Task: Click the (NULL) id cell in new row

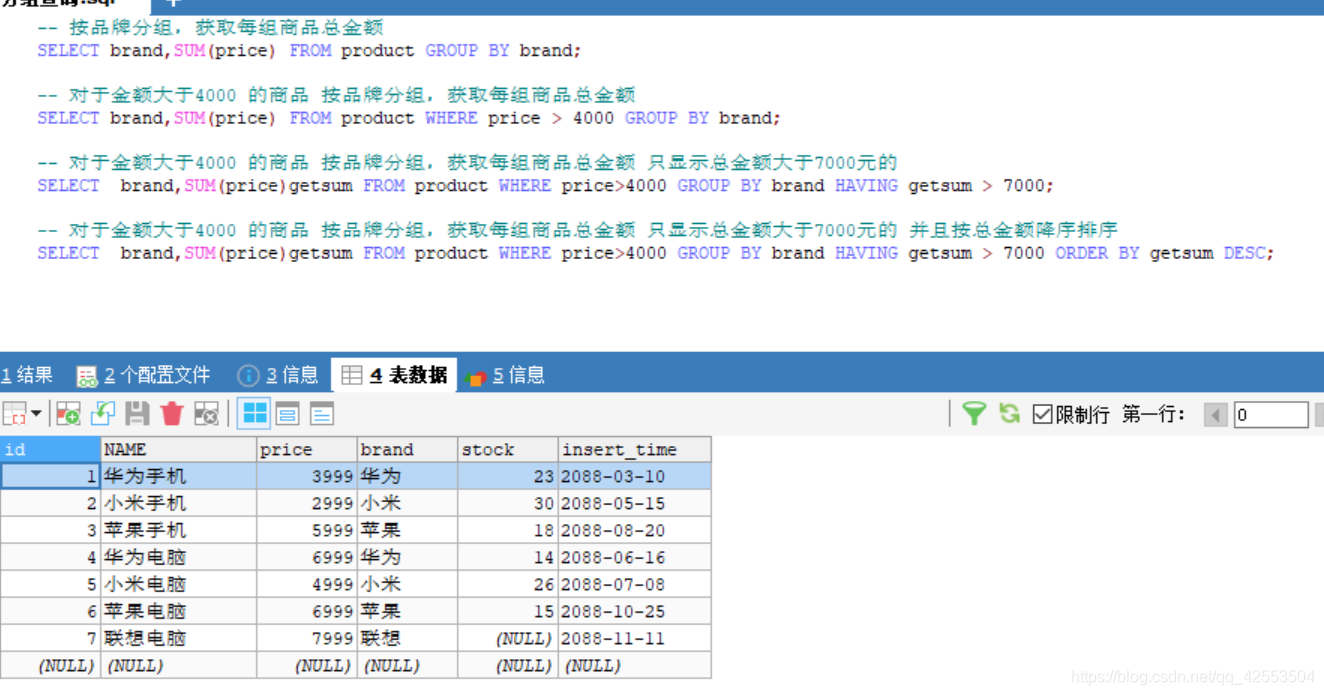Action: (50, 666)
